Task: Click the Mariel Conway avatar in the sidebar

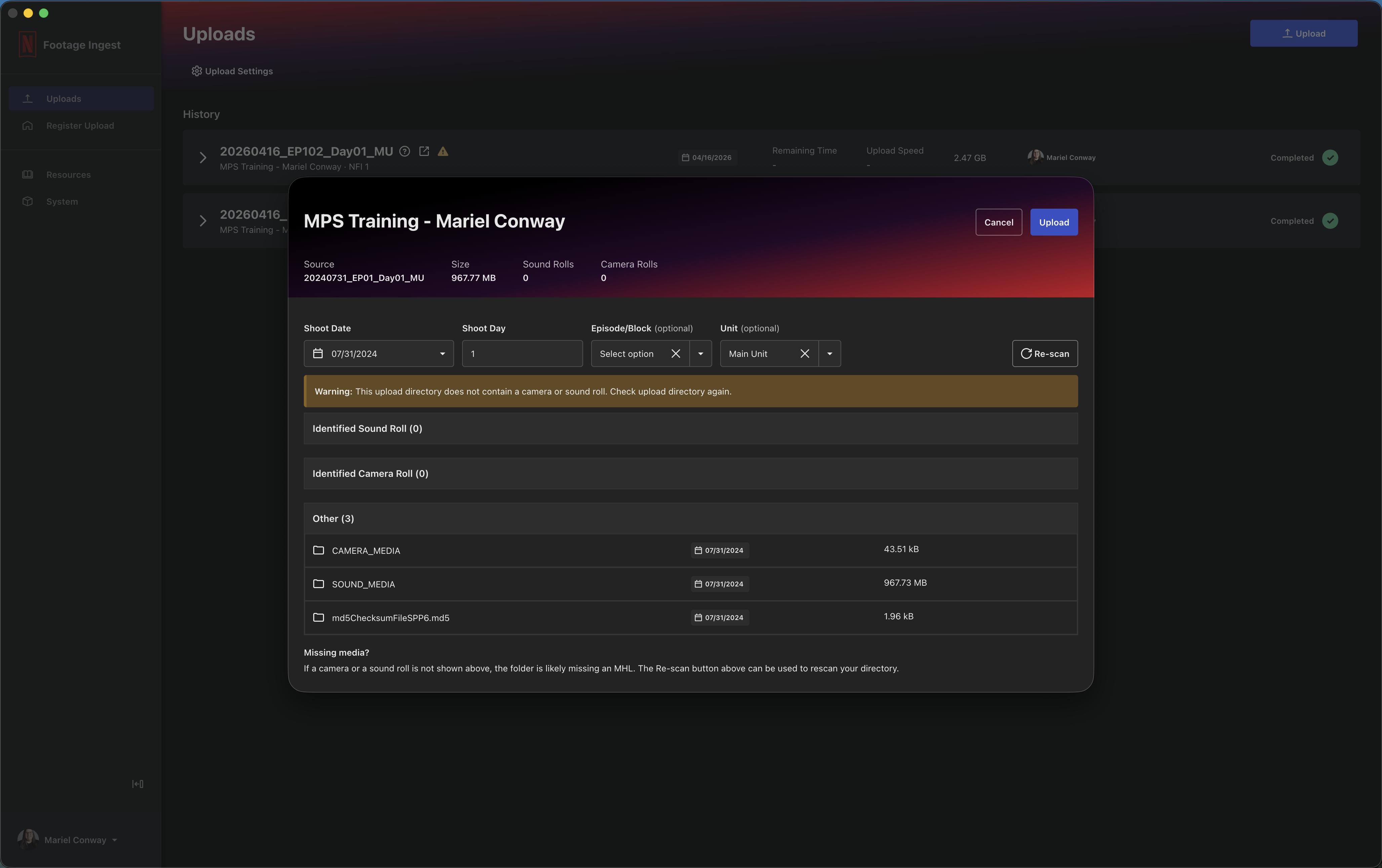Action: click(28, 839)
